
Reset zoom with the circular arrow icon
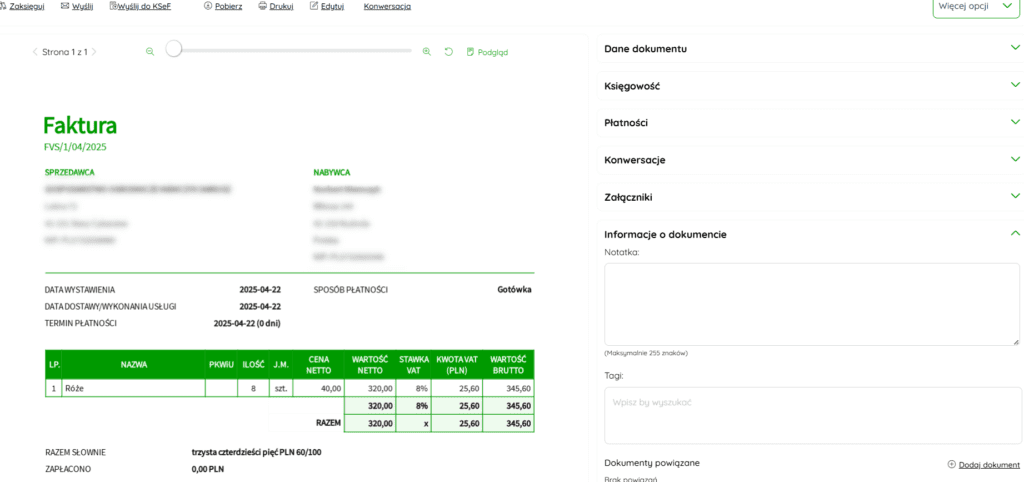[x=449, y=52]
